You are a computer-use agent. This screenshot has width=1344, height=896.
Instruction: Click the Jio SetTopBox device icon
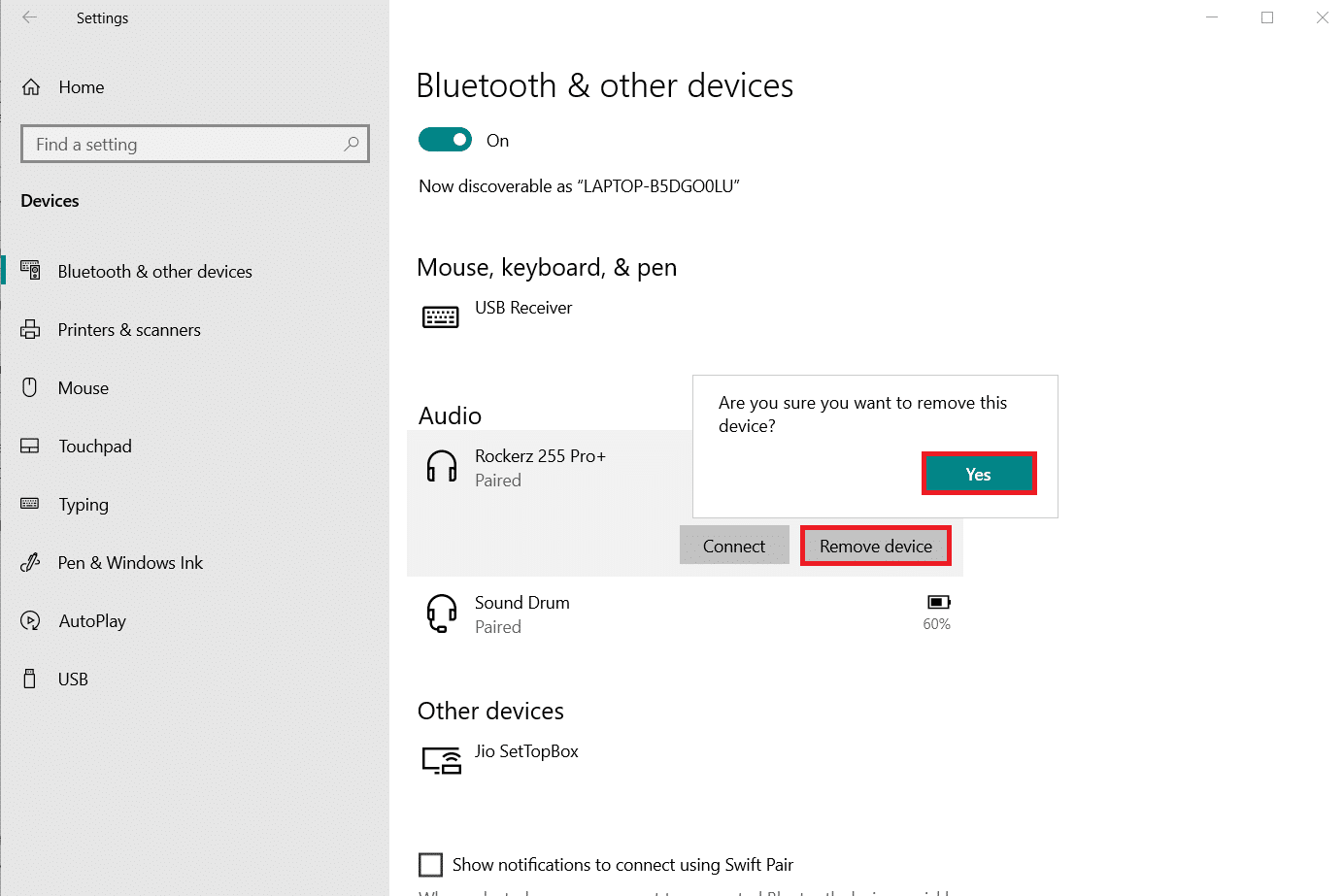point(442,760)
